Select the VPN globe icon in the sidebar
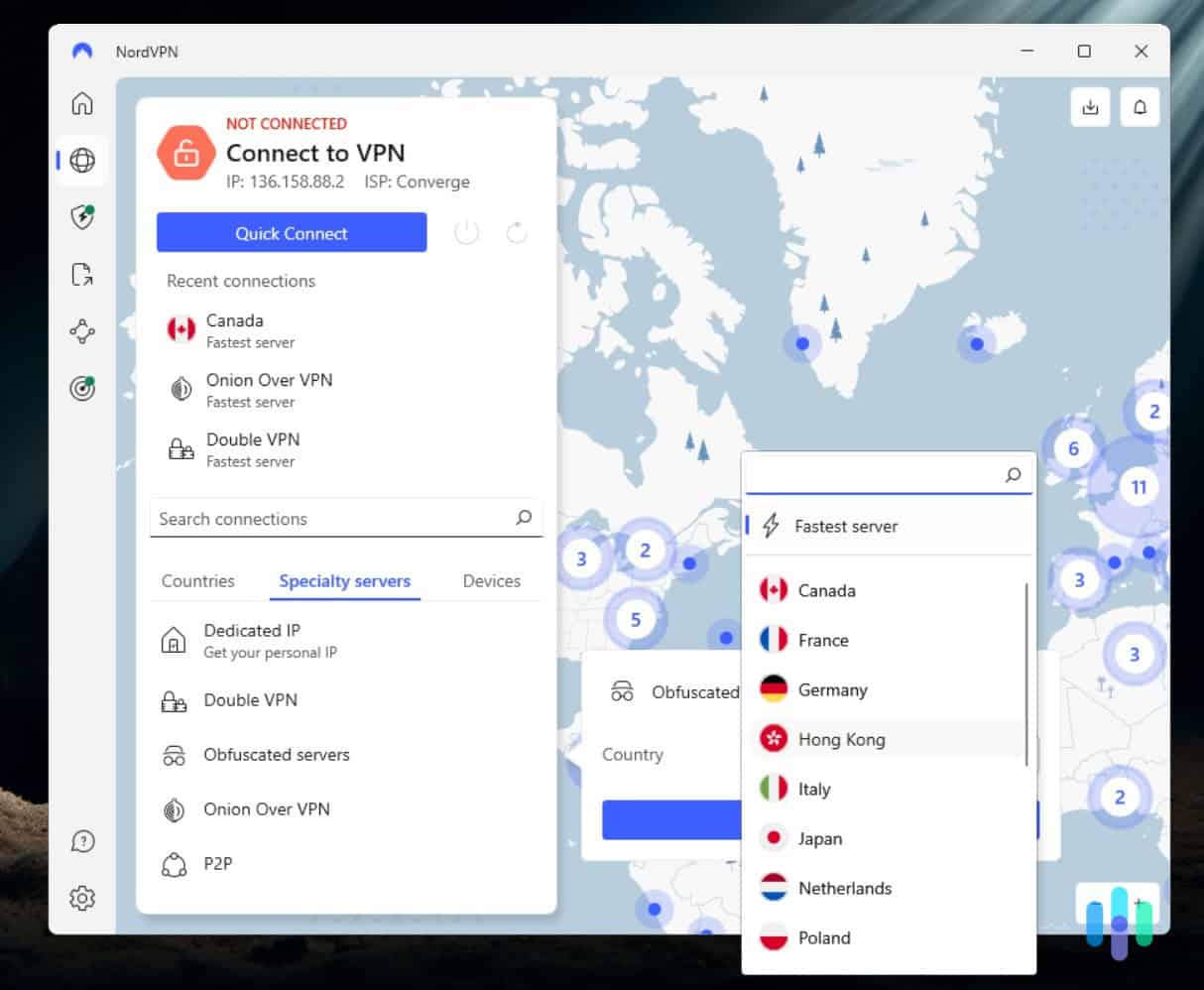Viewport: 1204px width, 990px height. pyautogui.click(x=82, y=160)
